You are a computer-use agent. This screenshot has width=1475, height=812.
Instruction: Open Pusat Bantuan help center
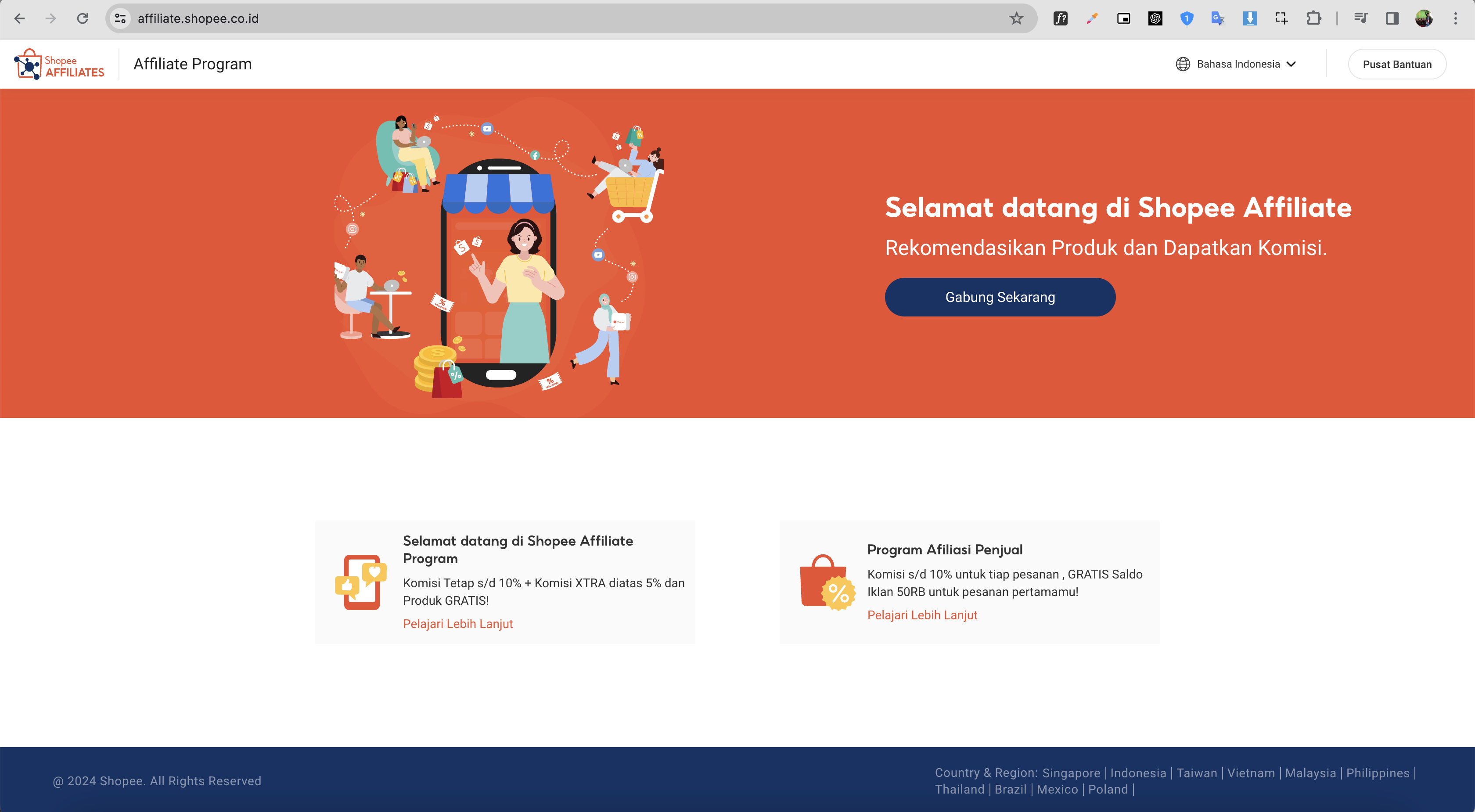coord(1396,64)
